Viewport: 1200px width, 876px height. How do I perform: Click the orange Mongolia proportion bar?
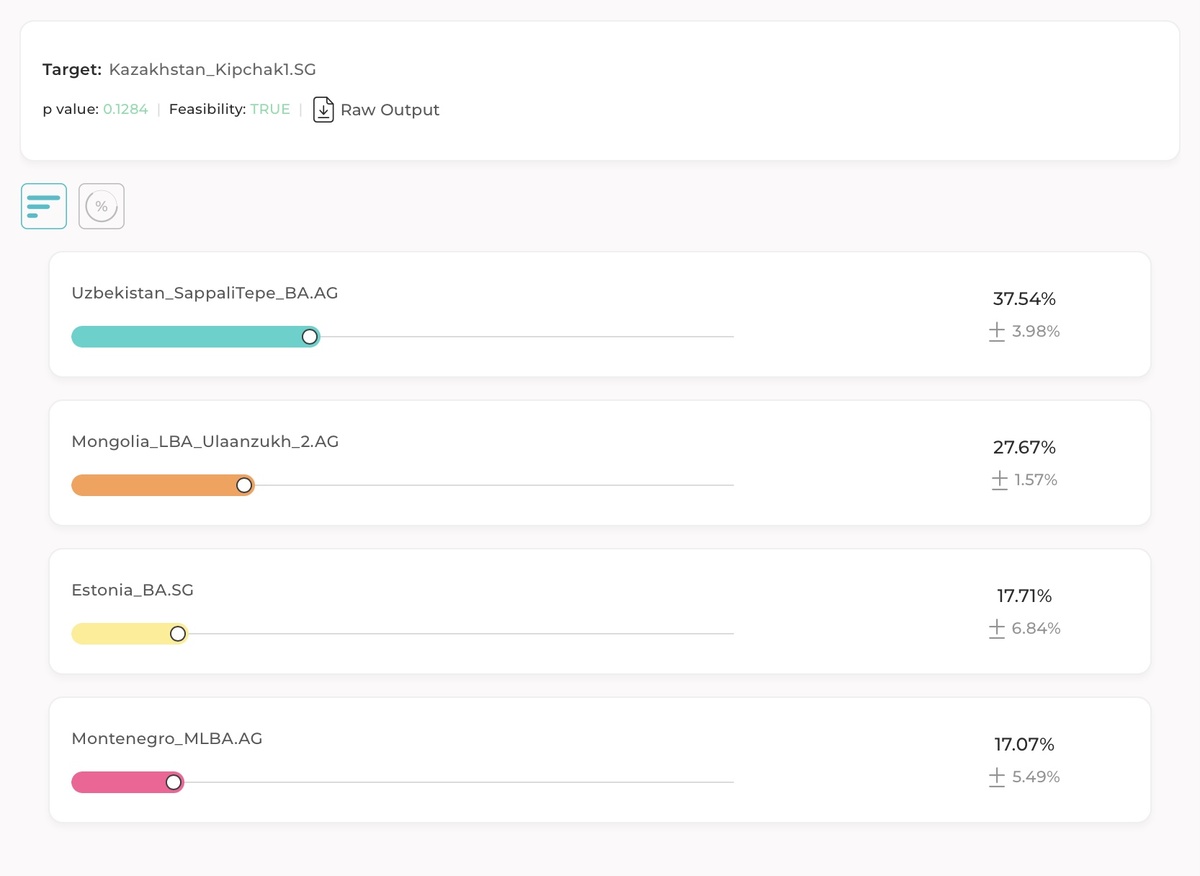153,485
